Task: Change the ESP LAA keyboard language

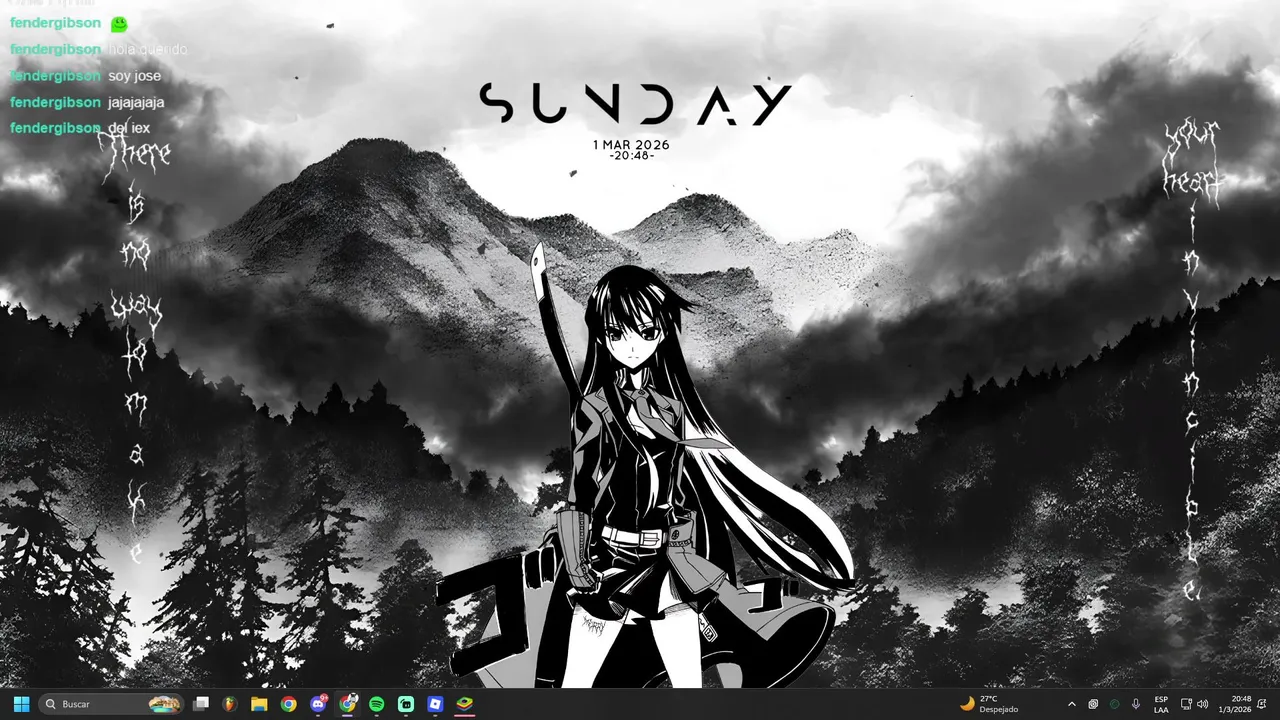Action: (1161, 704)
